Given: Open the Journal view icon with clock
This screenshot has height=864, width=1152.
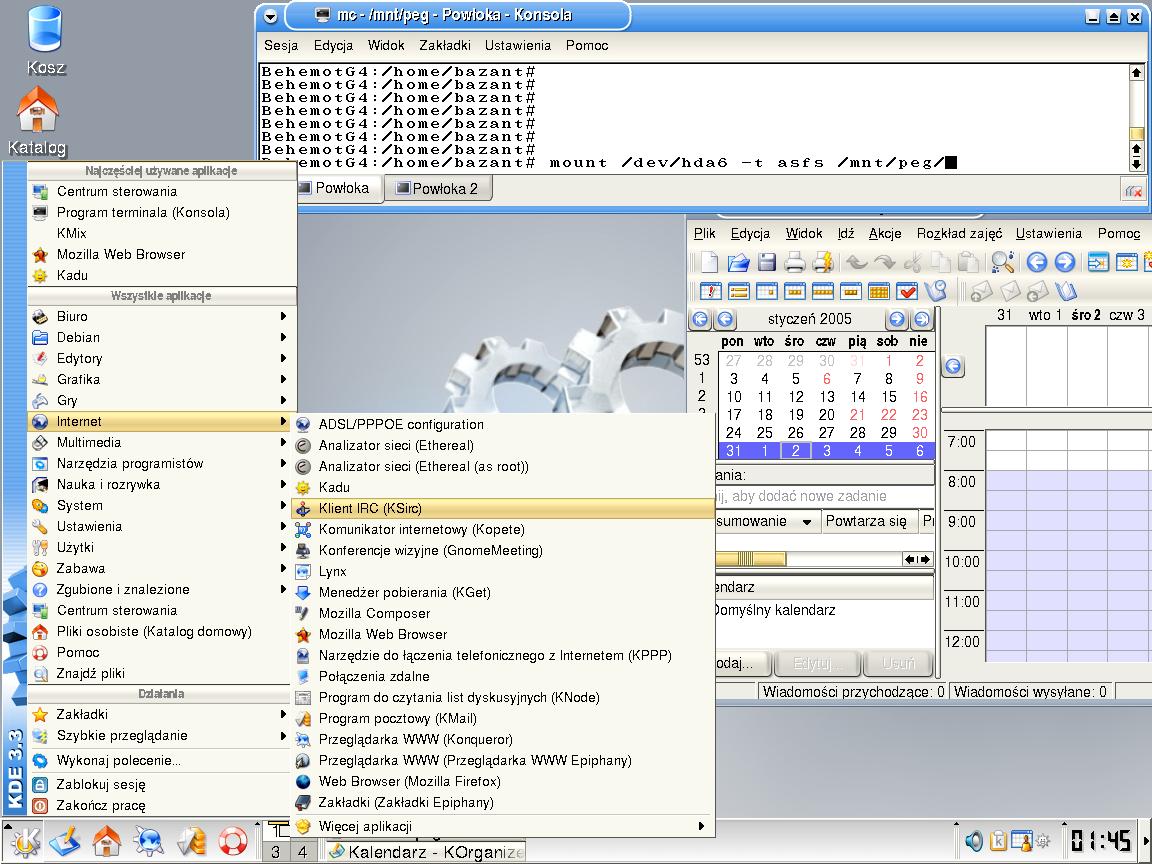Looking at the screenshot, I should [936, 291].
